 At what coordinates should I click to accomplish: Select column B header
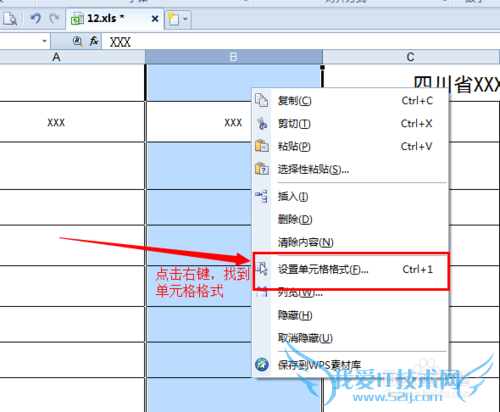coord(234,57)
